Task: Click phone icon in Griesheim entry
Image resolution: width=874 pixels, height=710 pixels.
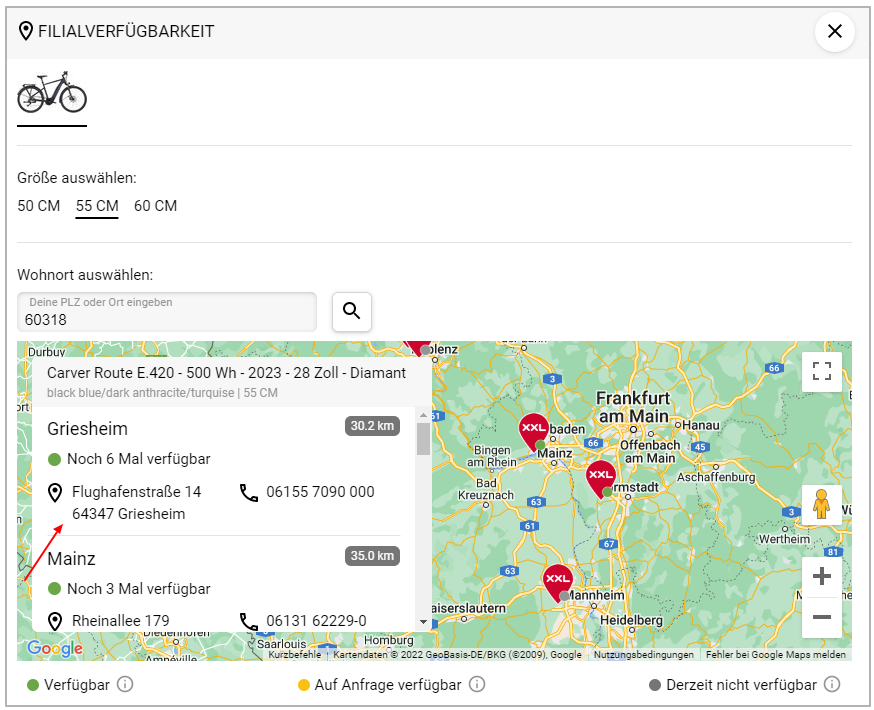Action: click(x=249, y=493)
